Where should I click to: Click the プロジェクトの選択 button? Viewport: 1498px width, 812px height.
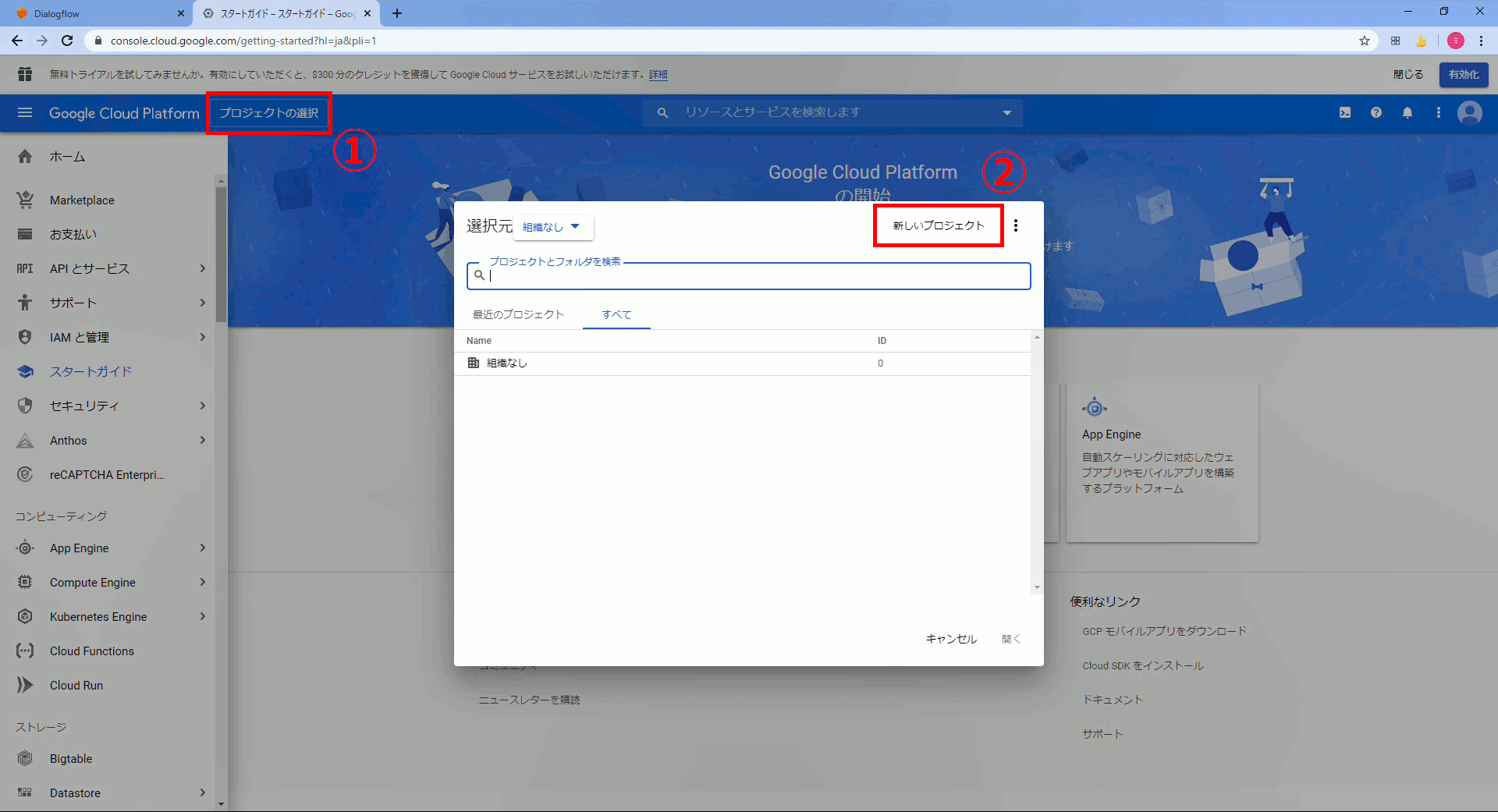click(x=269, y=113)
